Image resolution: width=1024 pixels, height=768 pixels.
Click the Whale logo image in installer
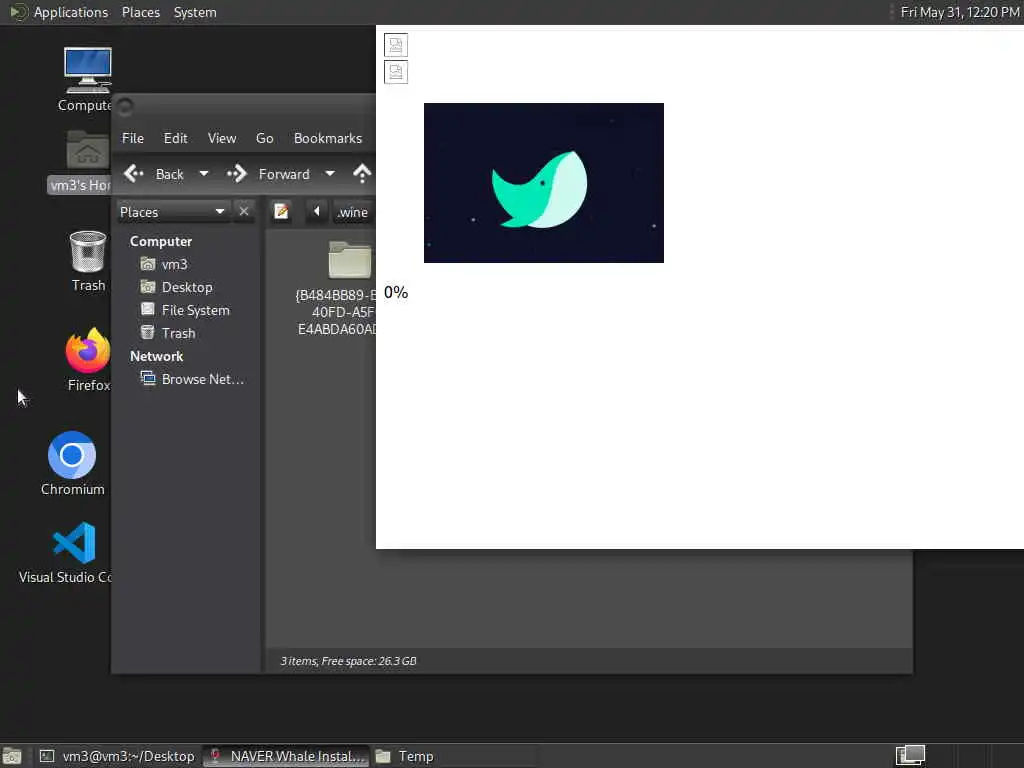[543, 183]
